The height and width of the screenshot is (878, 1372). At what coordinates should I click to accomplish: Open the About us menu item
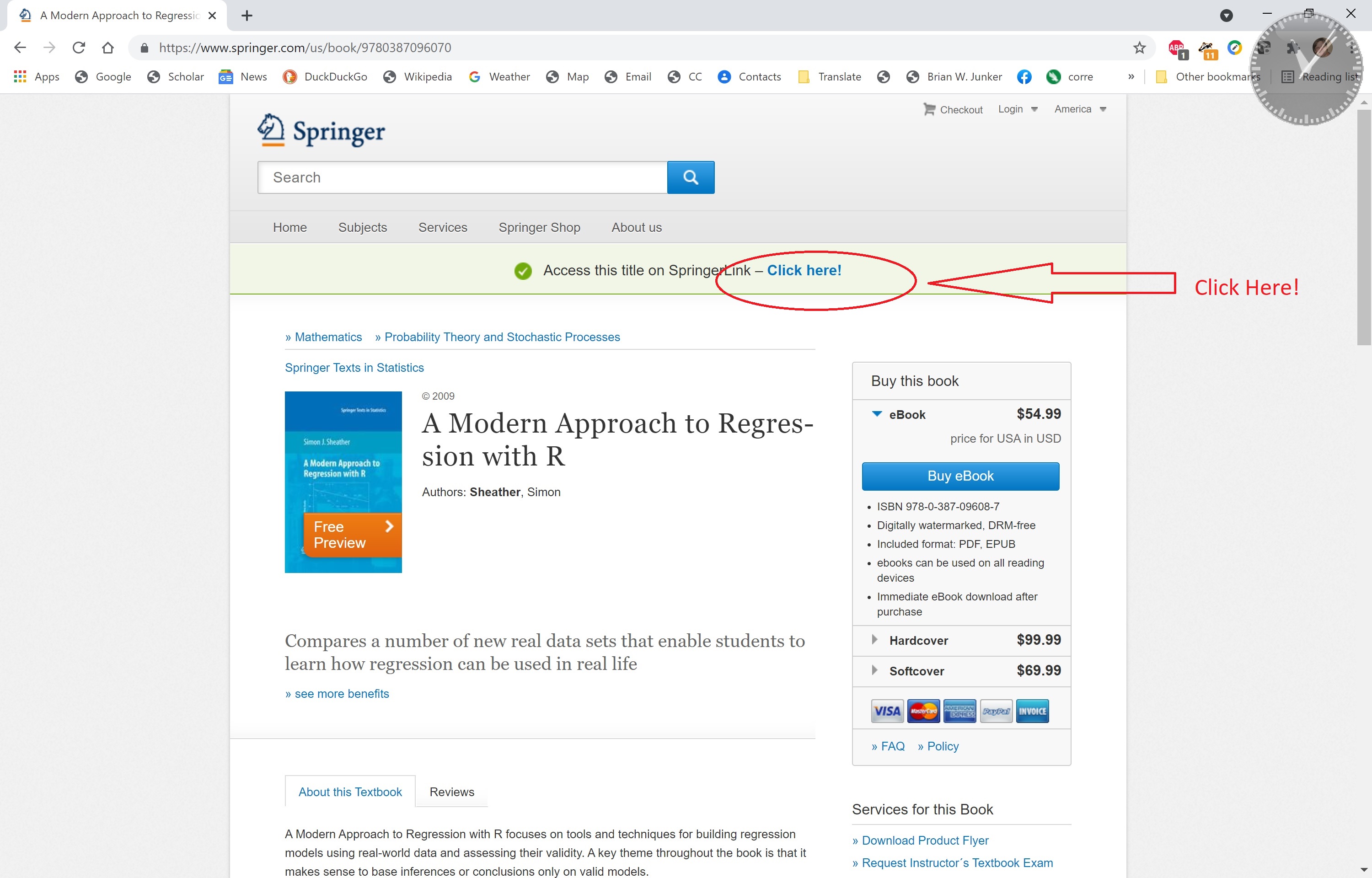coord(636,227)
